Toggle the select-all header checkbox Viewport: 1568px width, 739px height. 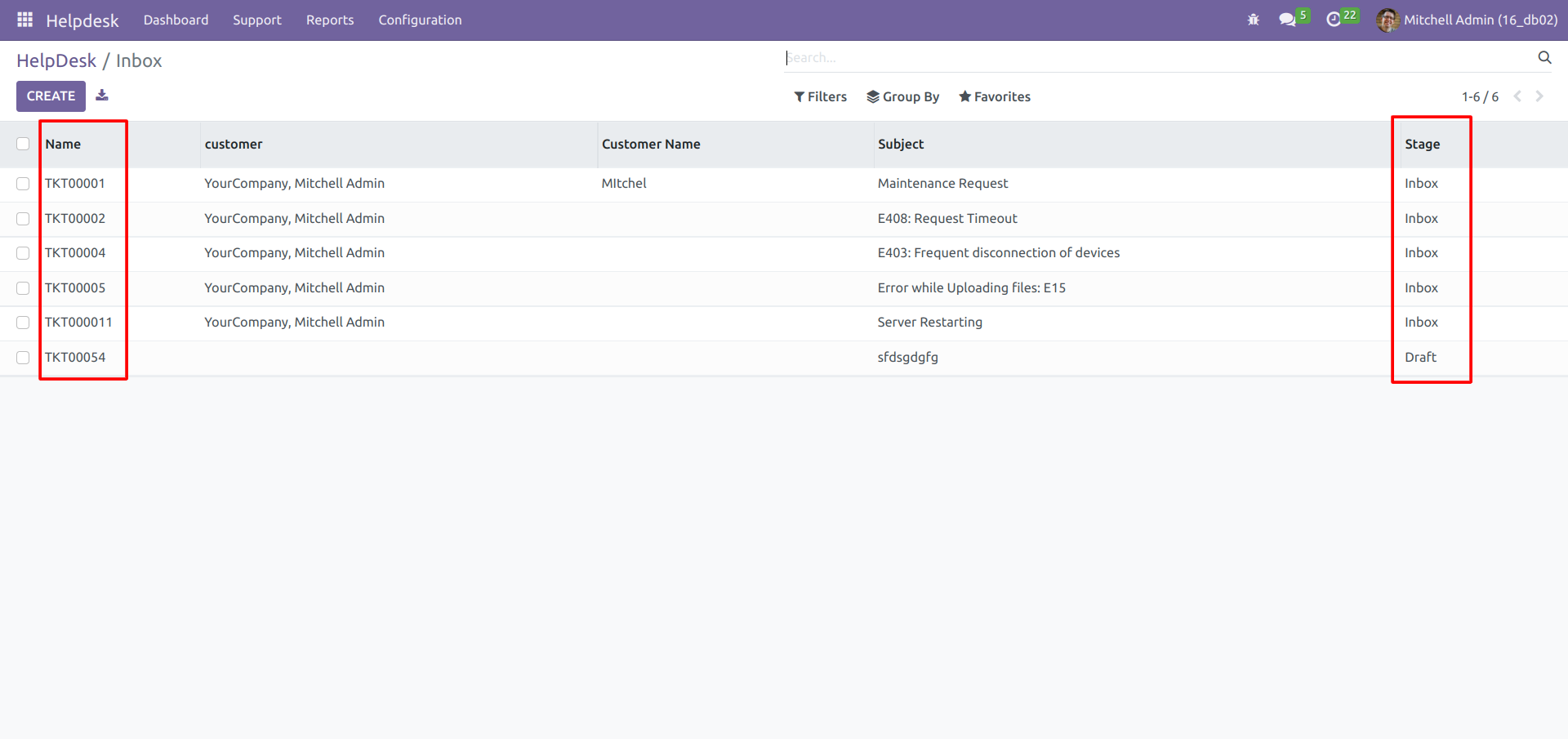point(23,144)
